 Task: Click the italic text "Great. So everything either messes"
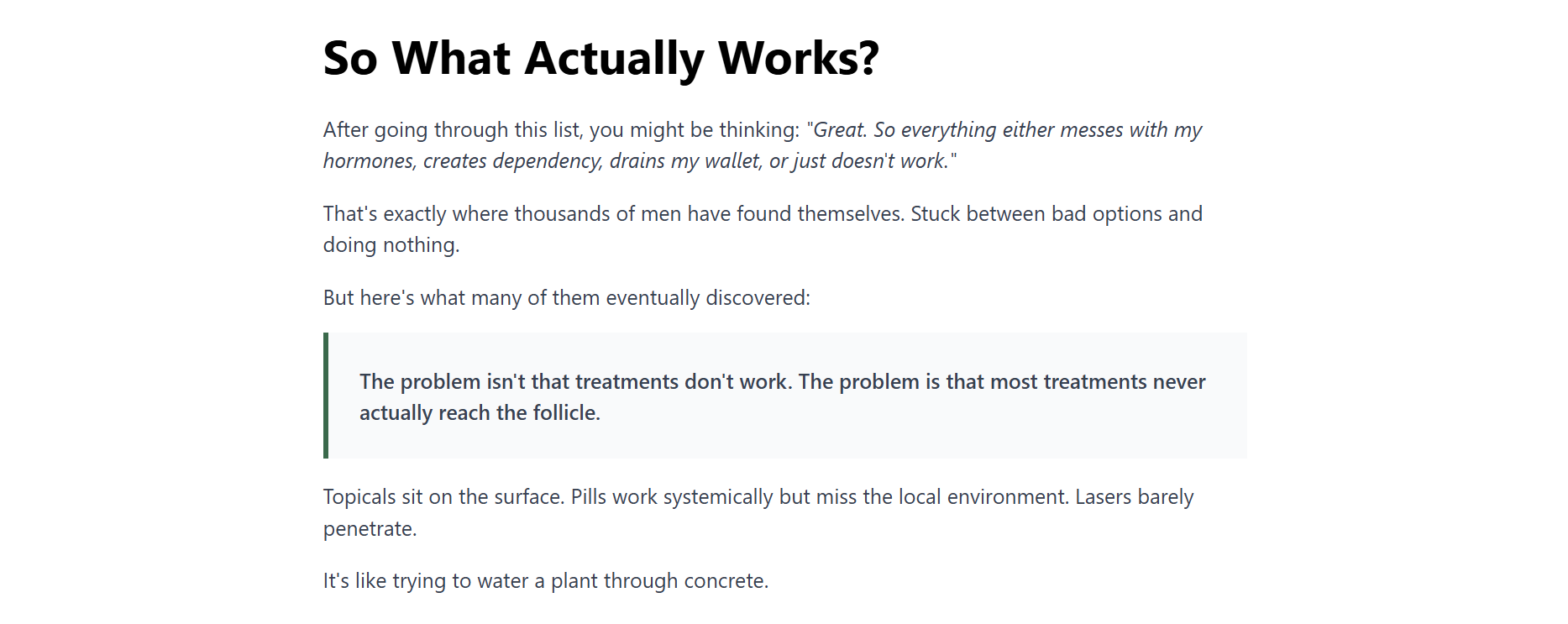click(x=966, y=130)
